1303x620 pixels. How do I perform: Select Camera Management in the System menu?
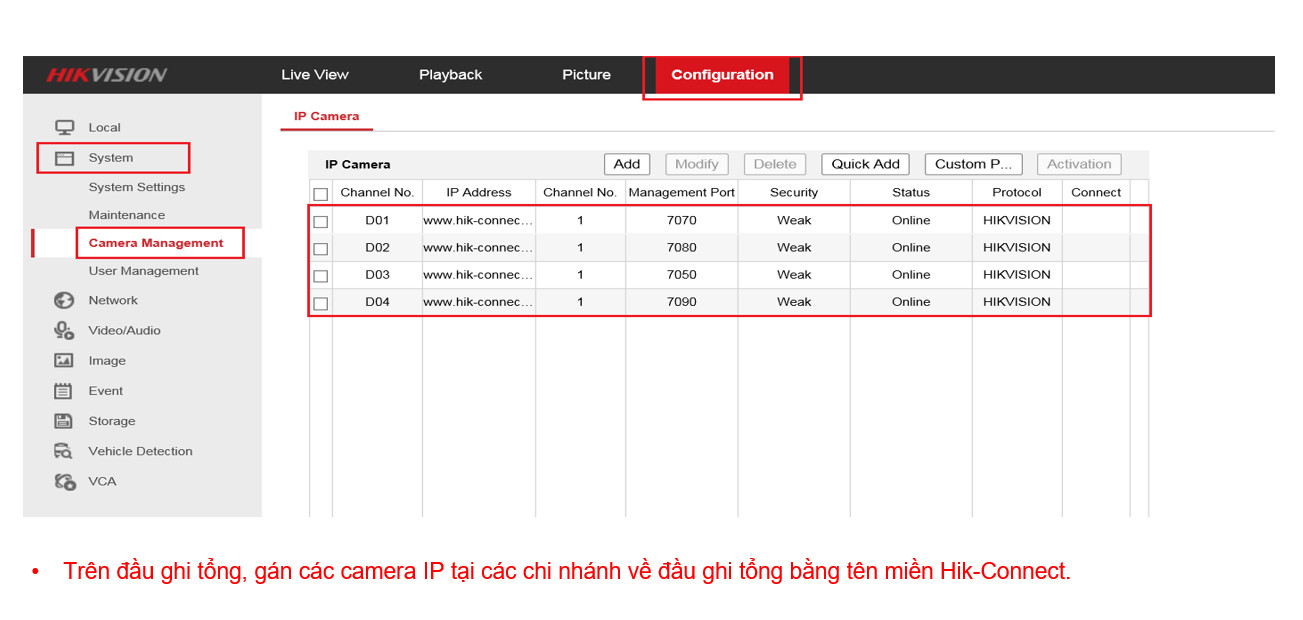(x=156, y=243)
